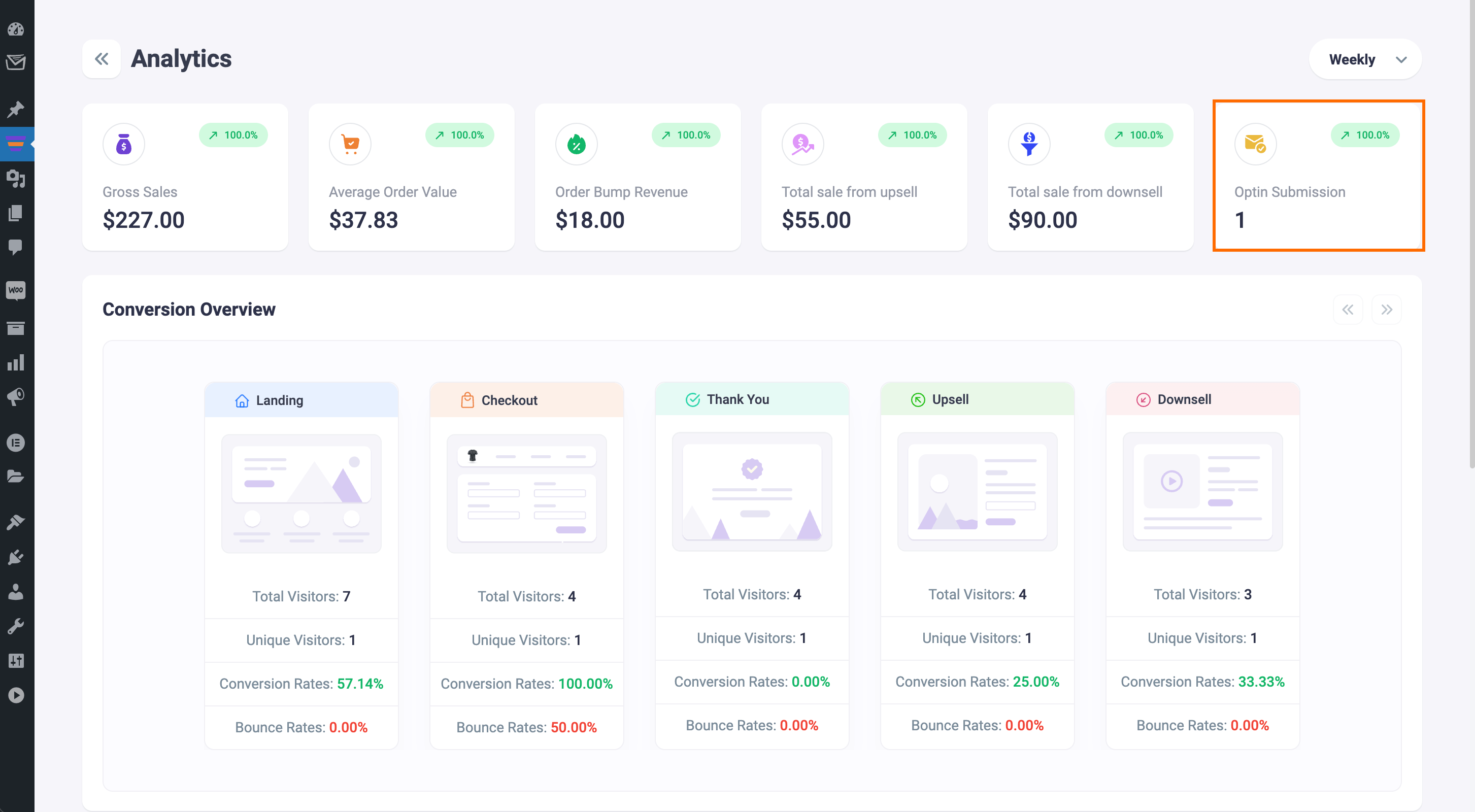Click the upsell sale dollar-arrow icon

803,144
